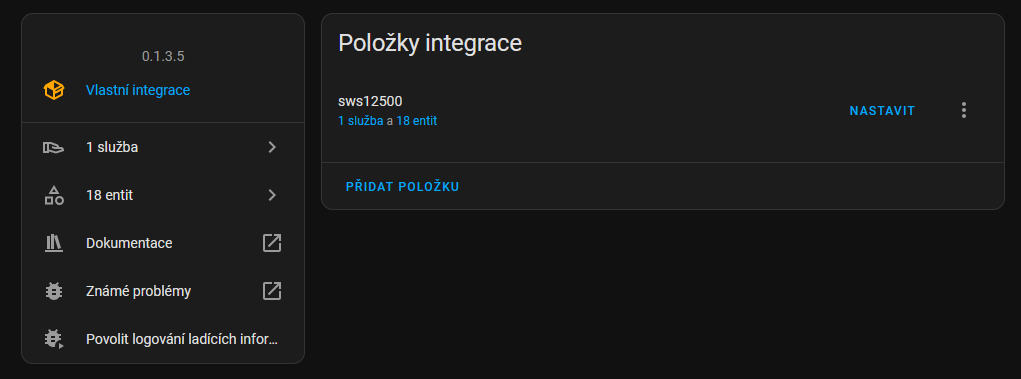Click the orange custom integration box icon
The image size is (1021, 379).
tap(53, 90)
